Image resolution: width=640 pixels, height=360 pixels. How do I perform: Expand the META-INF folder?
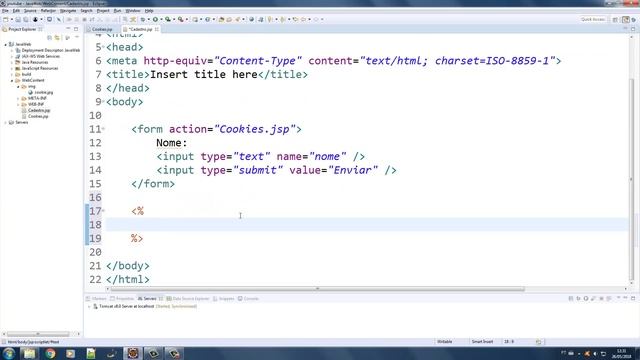pos(18,98)
